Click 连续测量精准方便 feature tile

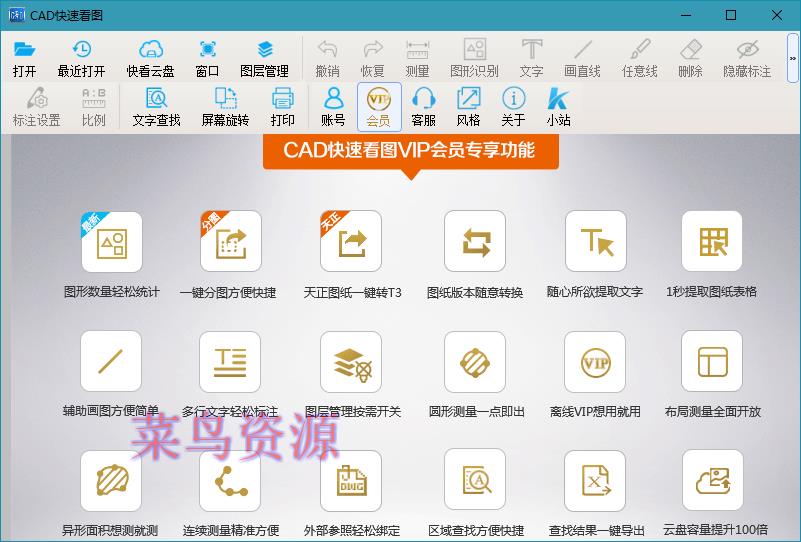click(x=230, y=481)
